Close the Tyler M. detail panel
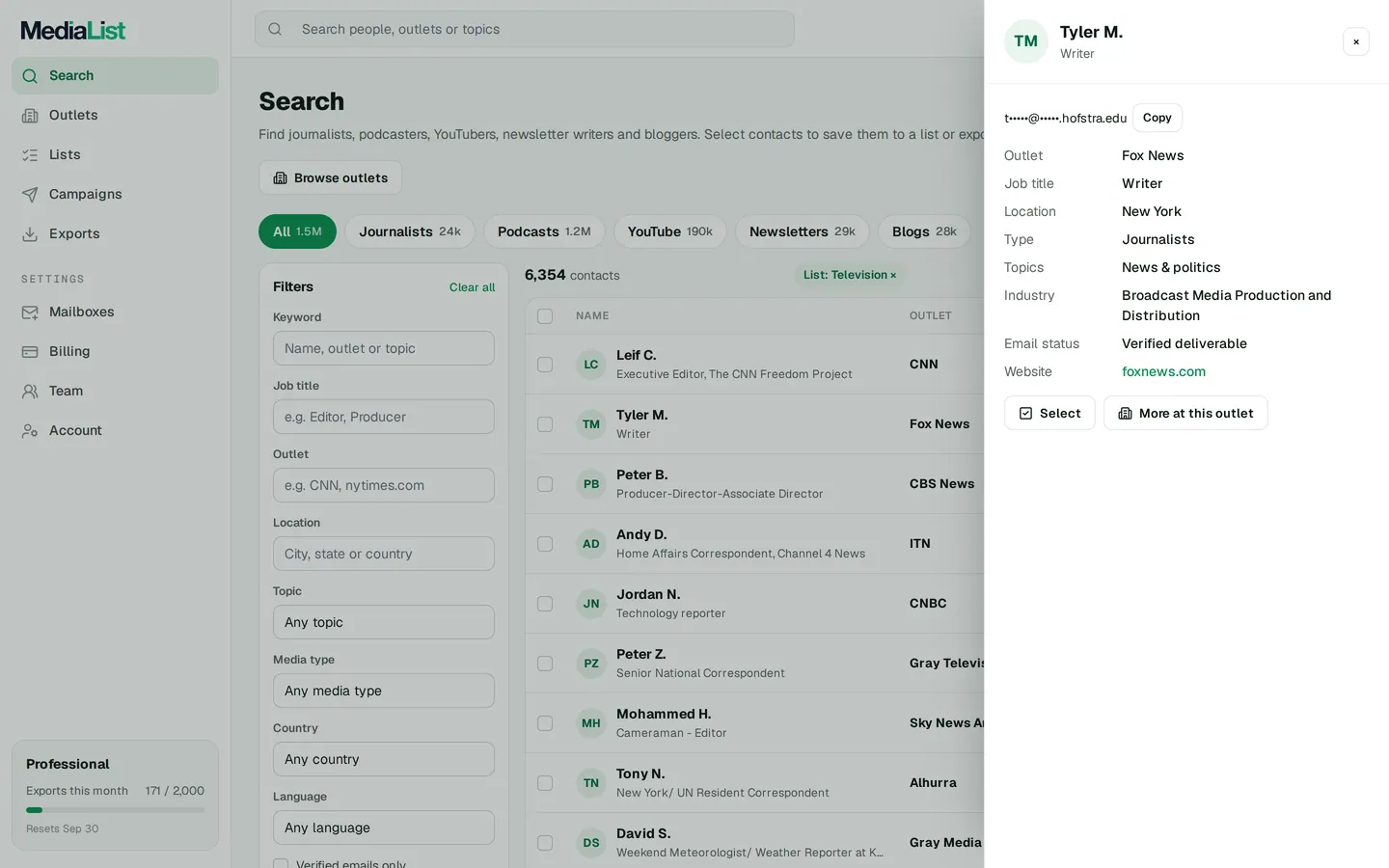Image resolution: width=1389 pixels, height=868 pixels. point(1355,41)
